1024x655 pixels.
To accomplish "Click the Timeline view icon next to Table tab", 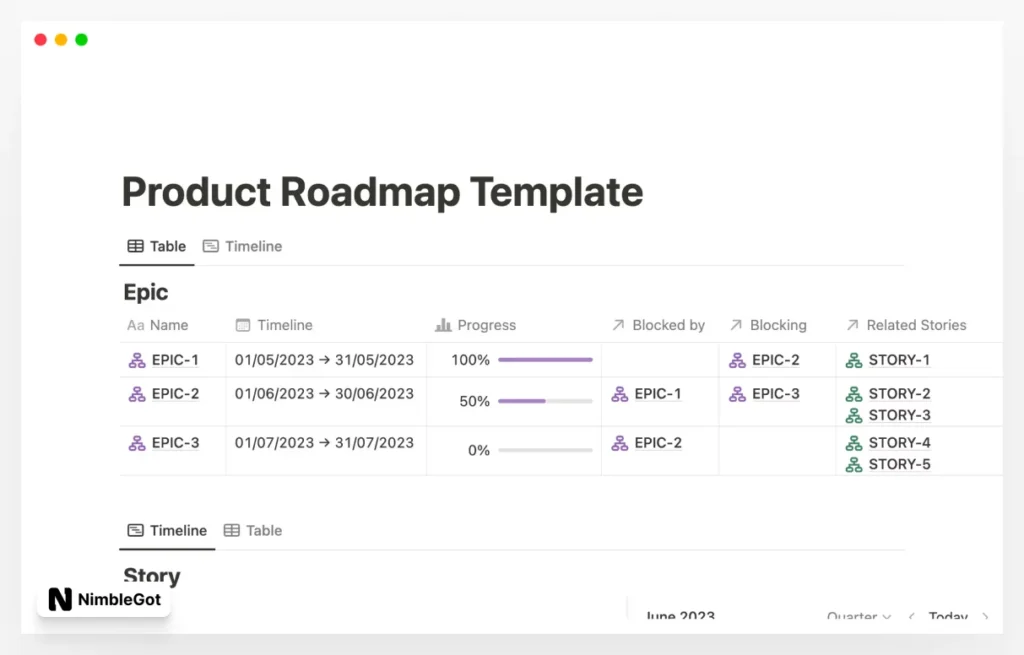I will click(211, 246).
